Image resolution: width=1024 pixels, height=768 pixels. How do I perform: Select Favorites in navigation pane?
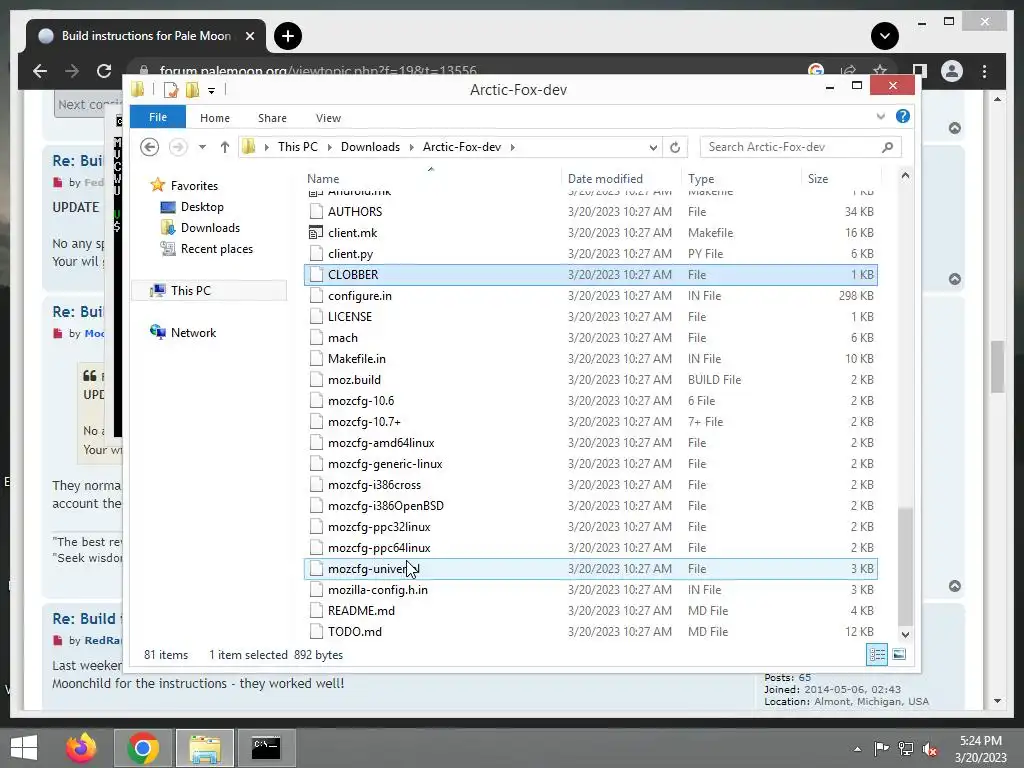pos(194,185)
